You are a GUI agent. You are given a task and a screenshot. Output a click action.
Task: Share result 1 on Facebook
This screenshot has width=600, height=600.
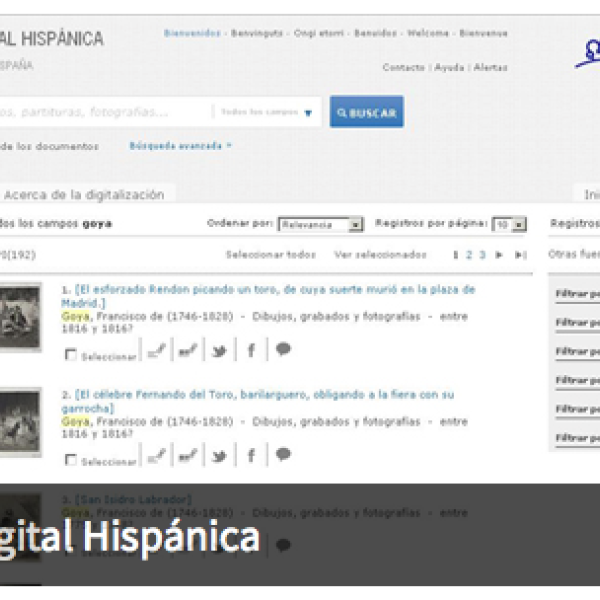(251, 350)
